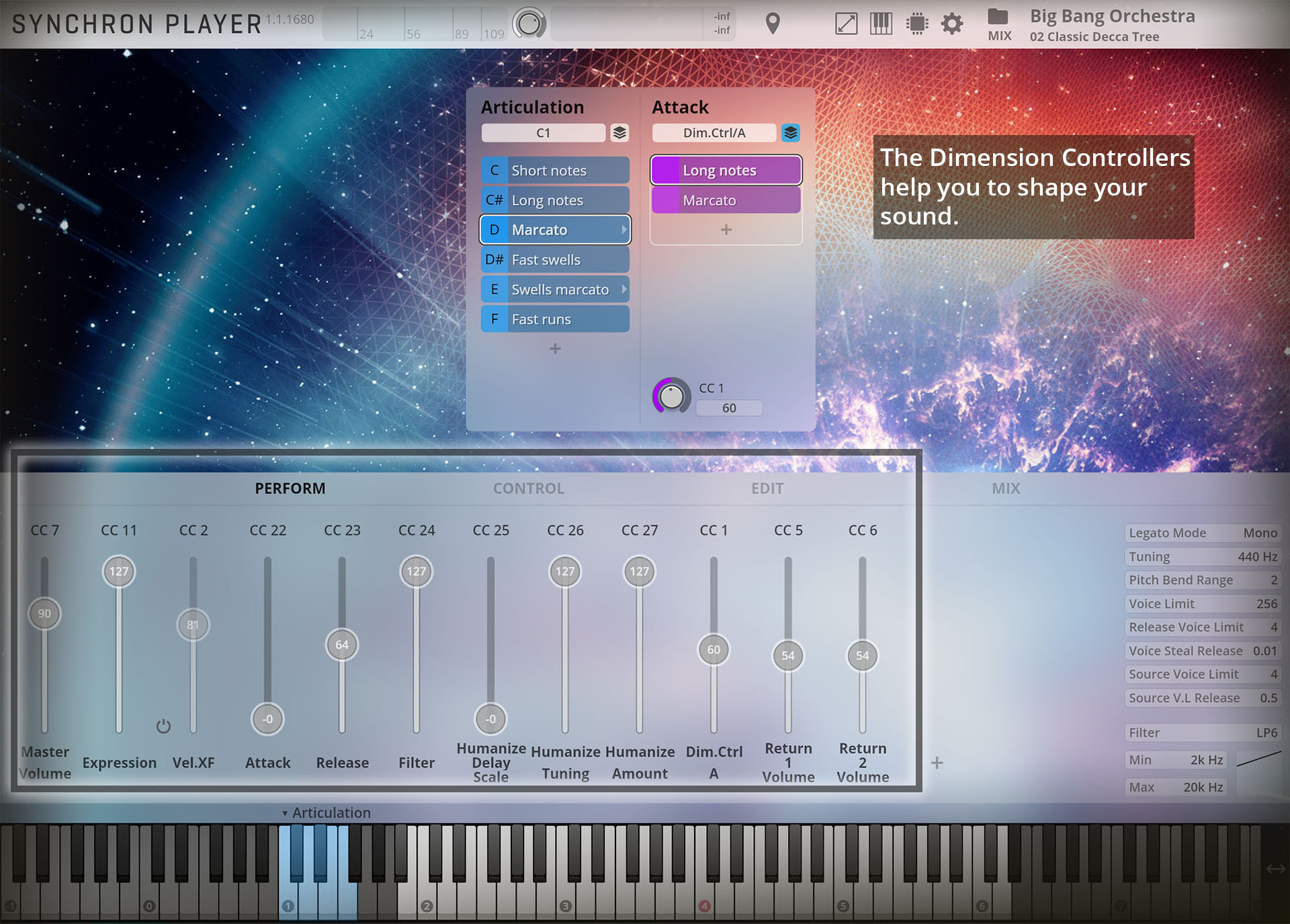This screenshot has width=1290, height=924.
Task: Click Attack blue layers stack icon
Action: 791,133
